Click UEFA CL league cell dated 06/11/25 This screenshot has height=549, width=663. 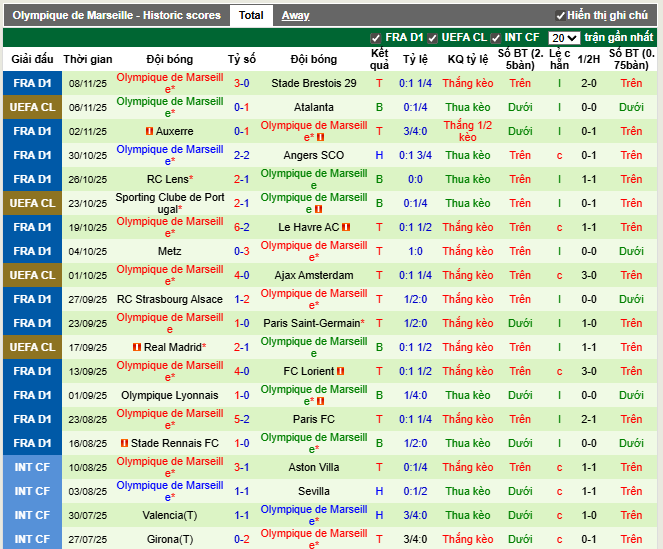(33, 107)
